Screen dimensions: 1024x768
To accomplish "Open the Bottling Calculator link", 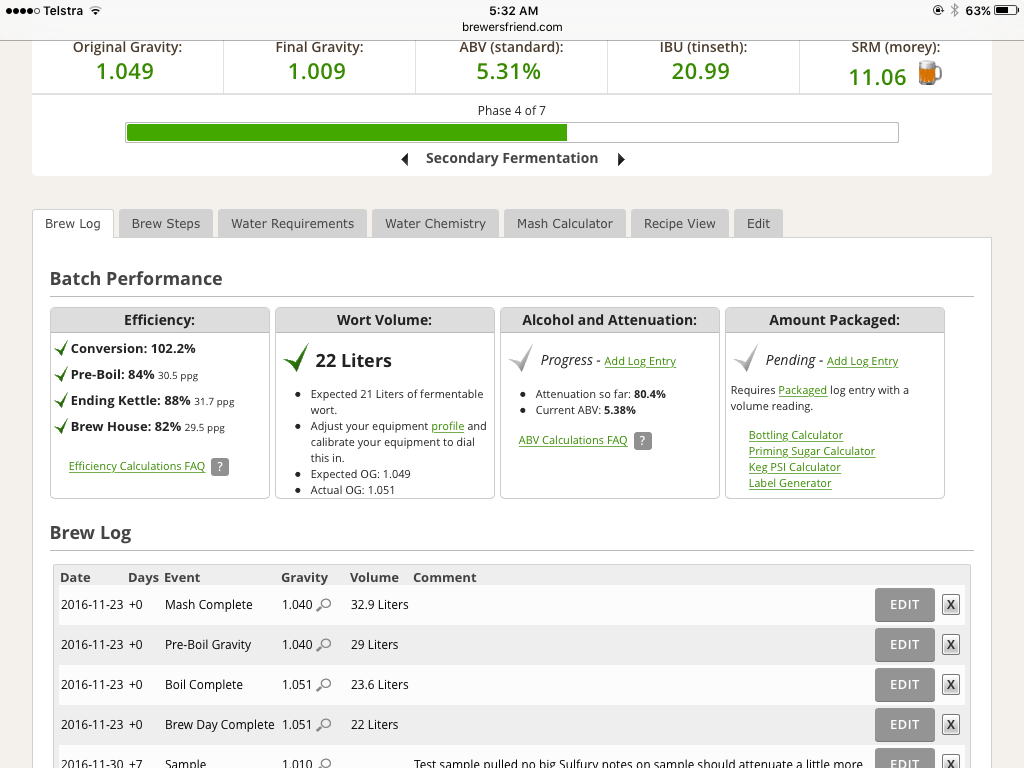I will click(795, 435).
